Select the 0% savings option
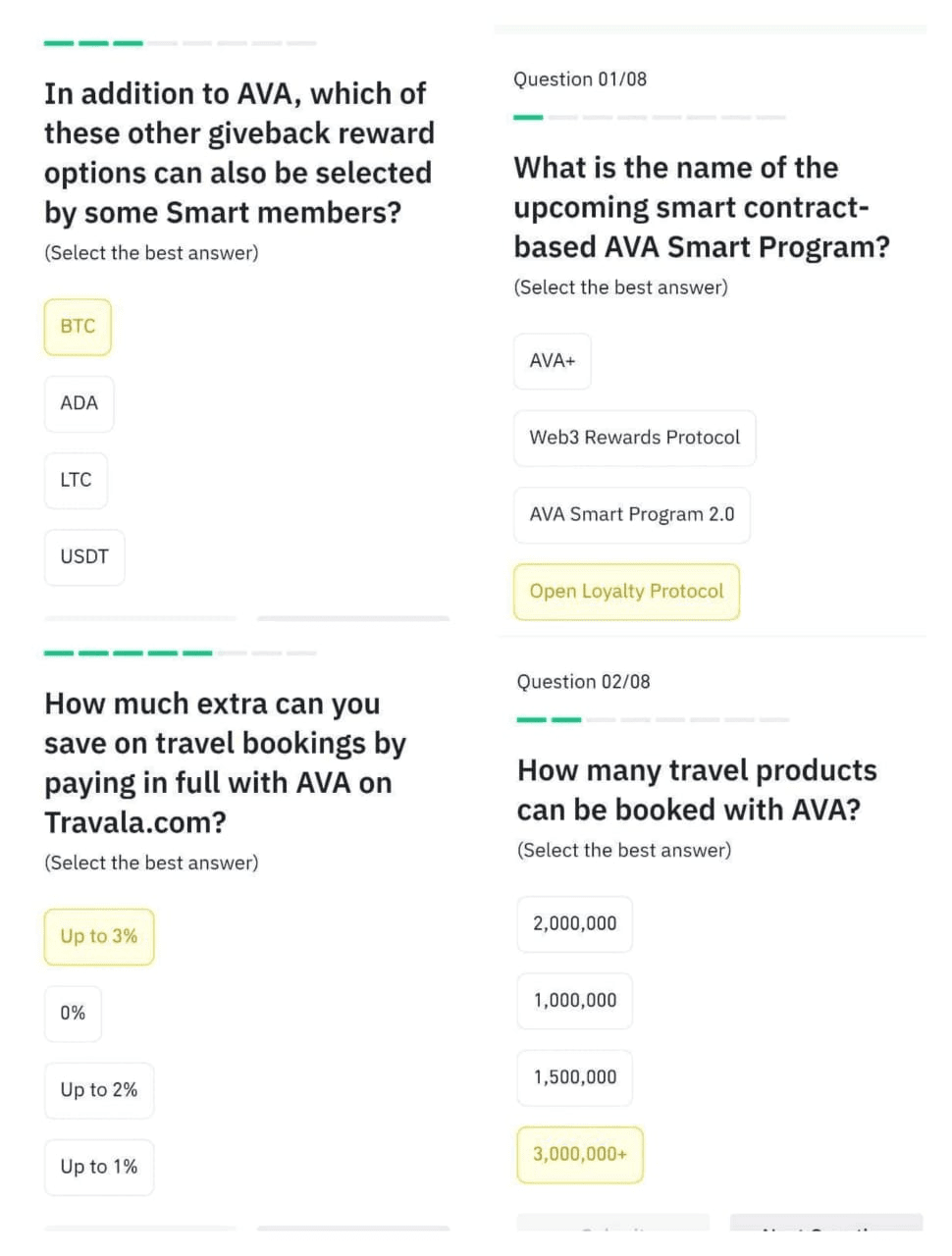 click(73, 1013)
